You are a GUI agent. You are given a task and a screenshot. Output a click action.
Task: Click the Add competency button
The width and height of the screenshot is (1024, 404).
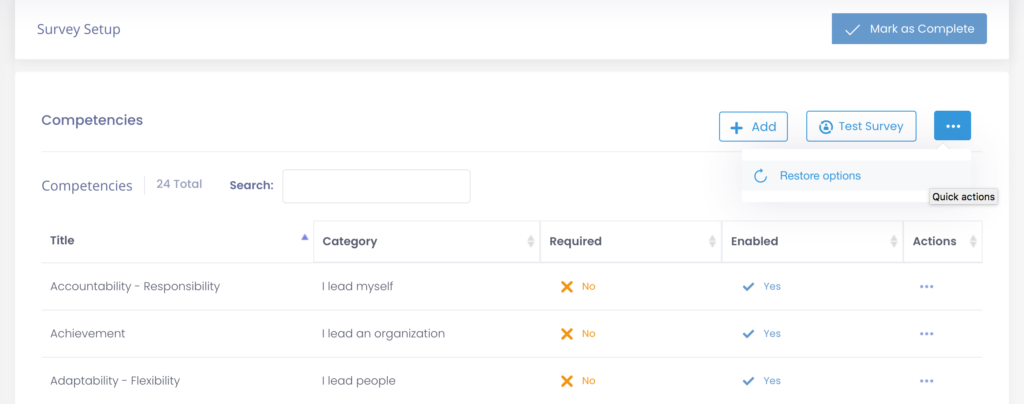click(753, 127)
